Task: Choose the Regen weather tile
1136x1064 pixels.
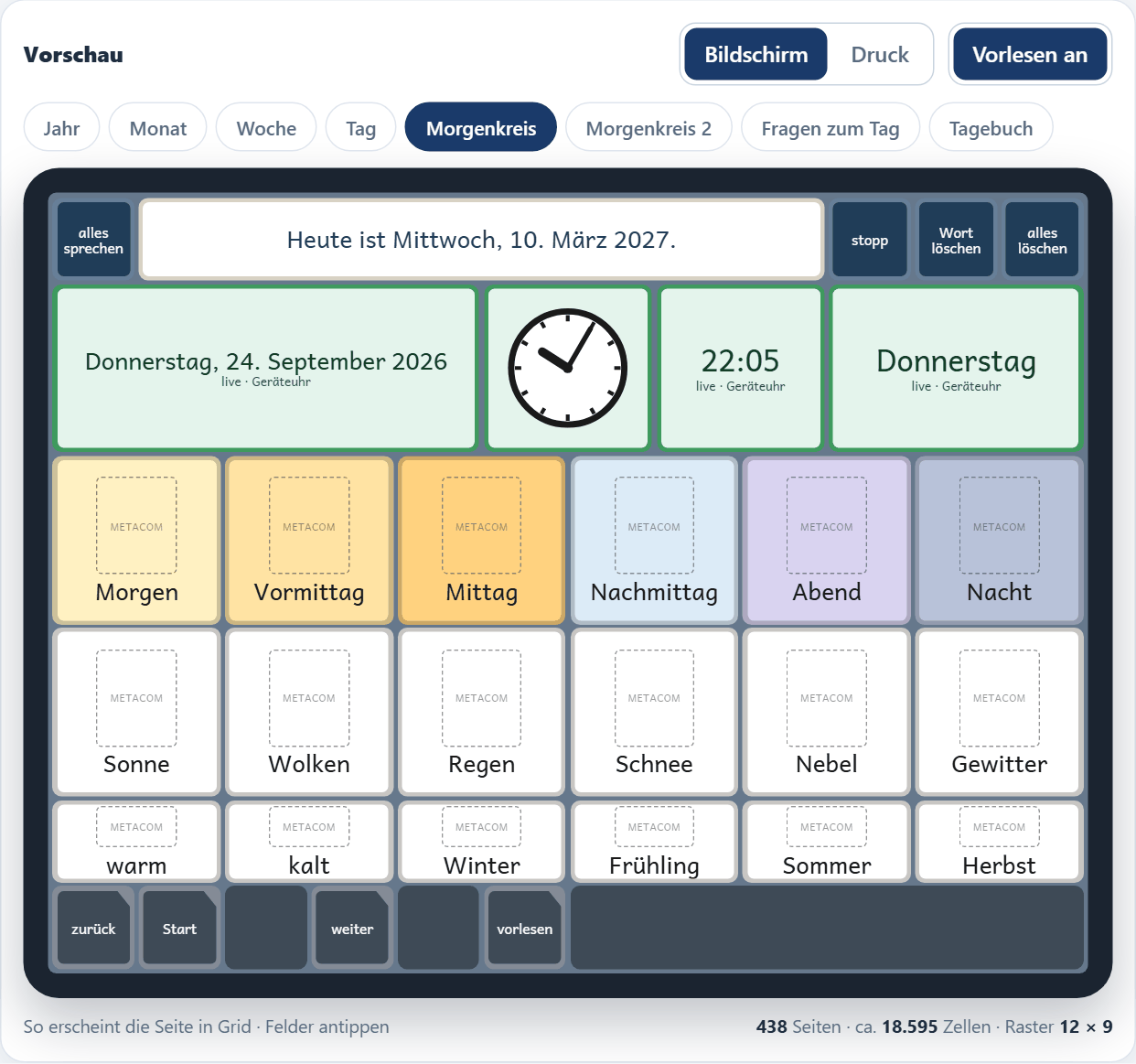Action: pyautogui.click(x=482, y=712)
